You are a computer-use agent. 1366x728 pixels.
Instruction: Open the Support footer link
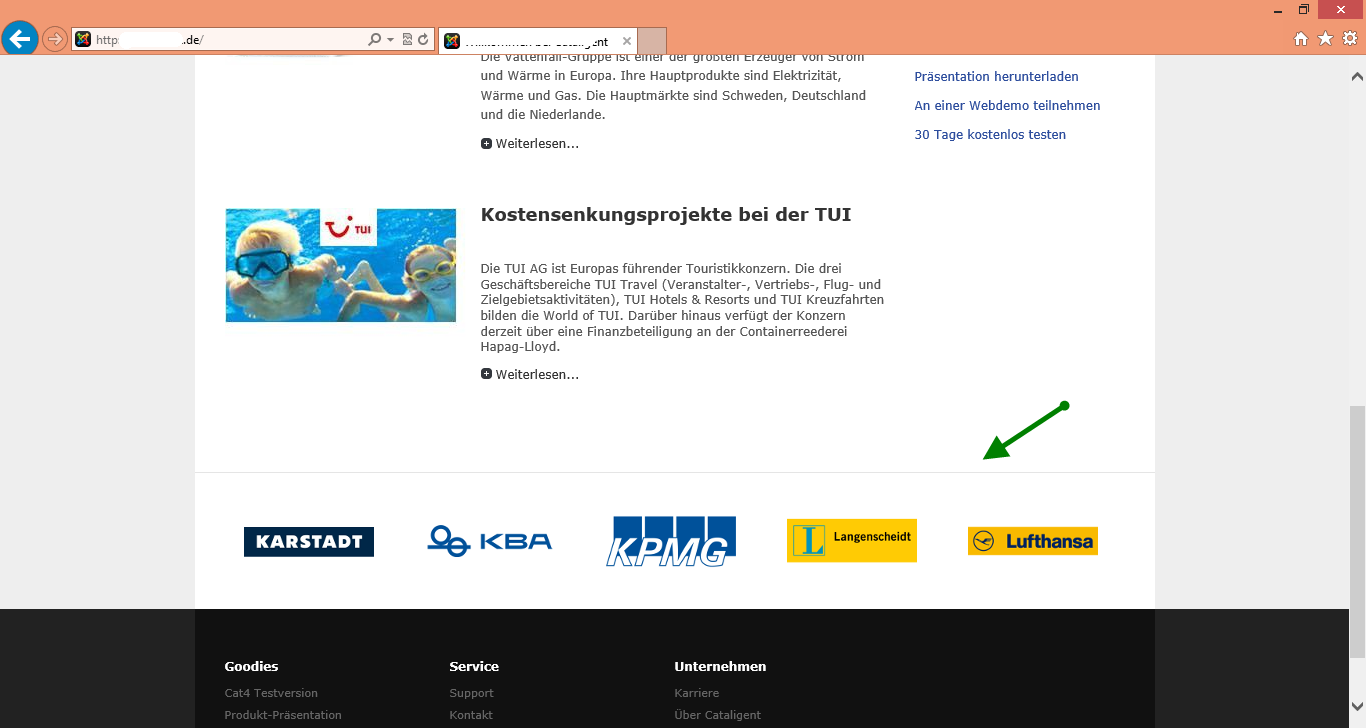point(472,693)
